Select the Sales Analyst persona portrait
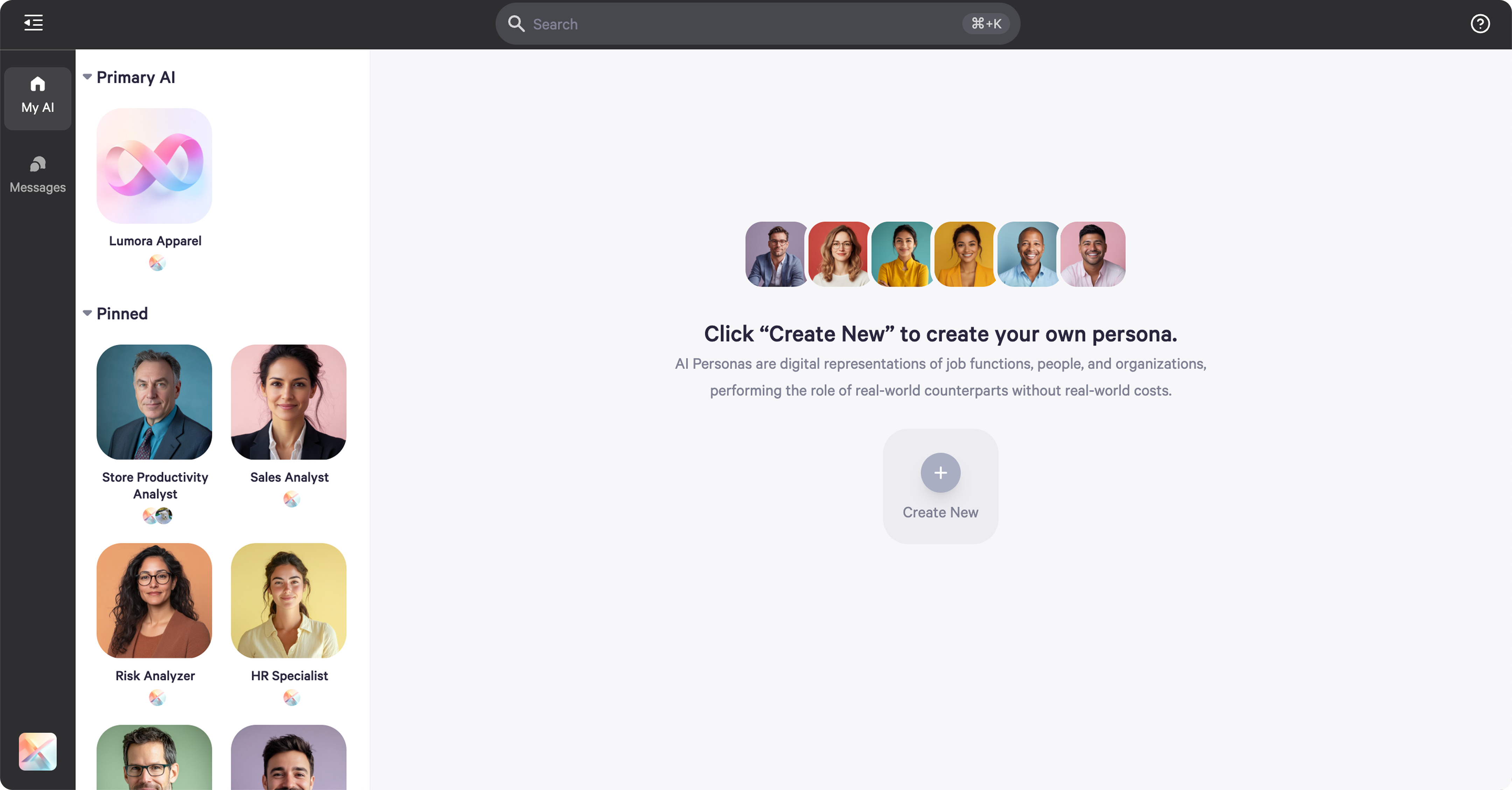This screenshot has width=1512, height=790. point(289,402)
